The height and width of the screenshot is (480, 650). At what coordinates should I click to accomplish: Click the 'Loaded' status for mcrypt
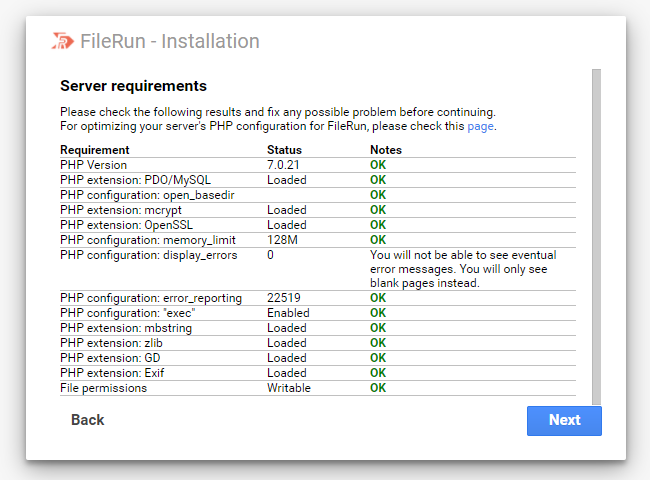[x=287, y=210]
